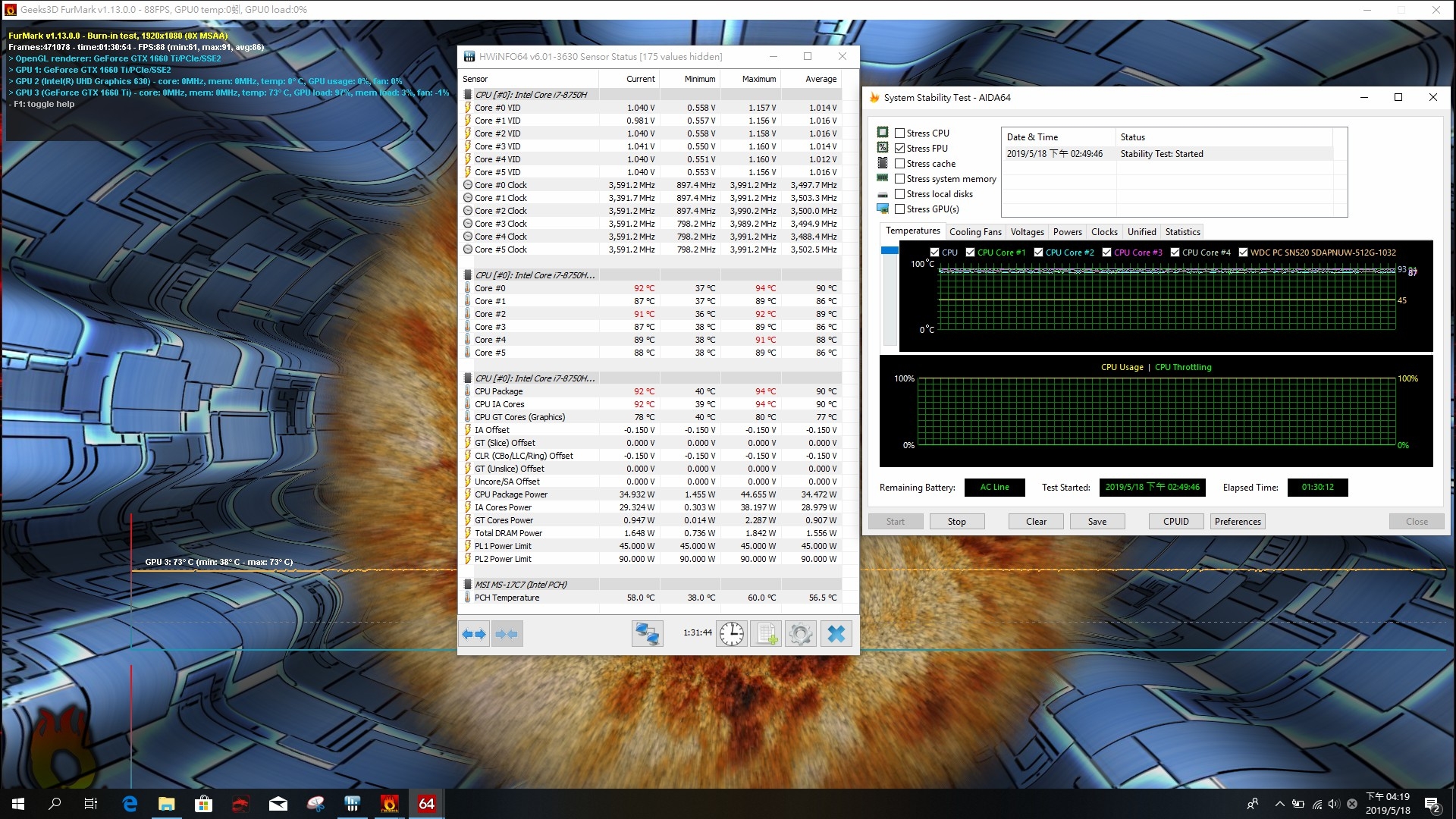The width and height of the screenshot is (1456, 819).
Task: Select the Temperatures tab
Action: (912, 231)
